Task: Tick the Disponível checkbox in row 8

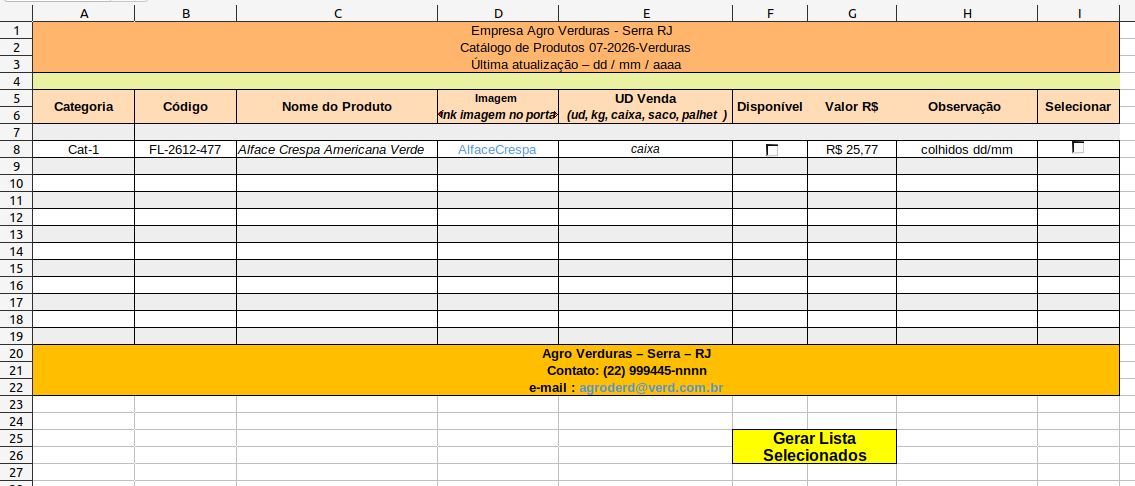Action: [771, 150]
